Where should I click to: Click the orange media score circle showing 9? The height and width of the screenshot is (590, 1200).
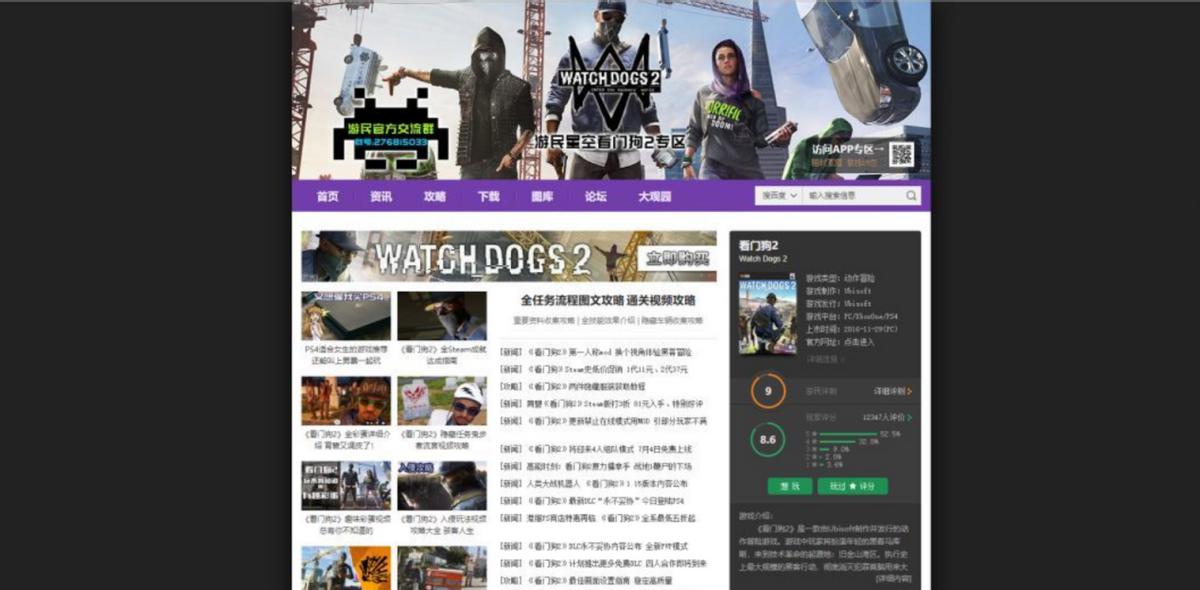769,391
